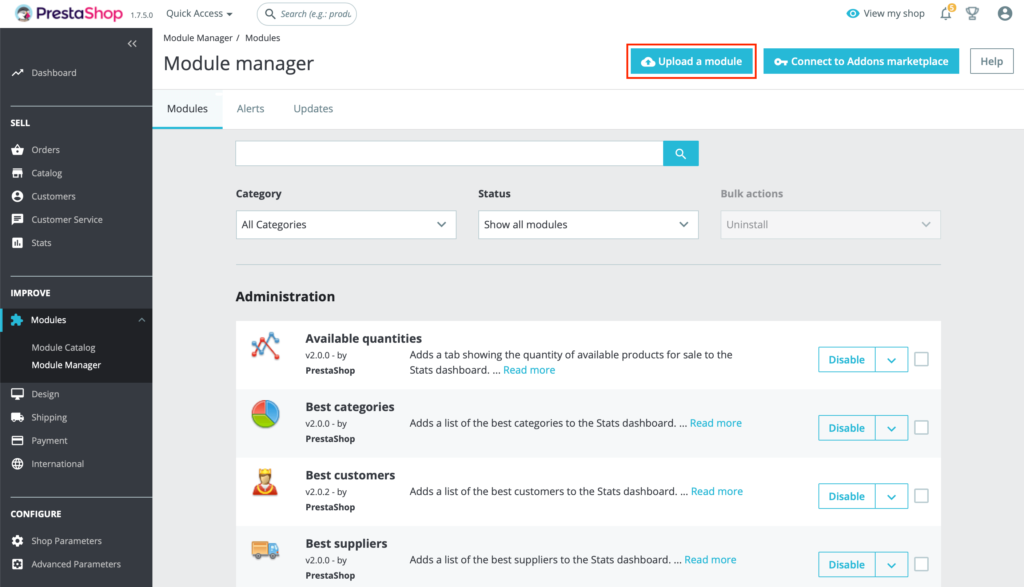
Task: Click the Available quantities module icon
Action: point(265,346)
